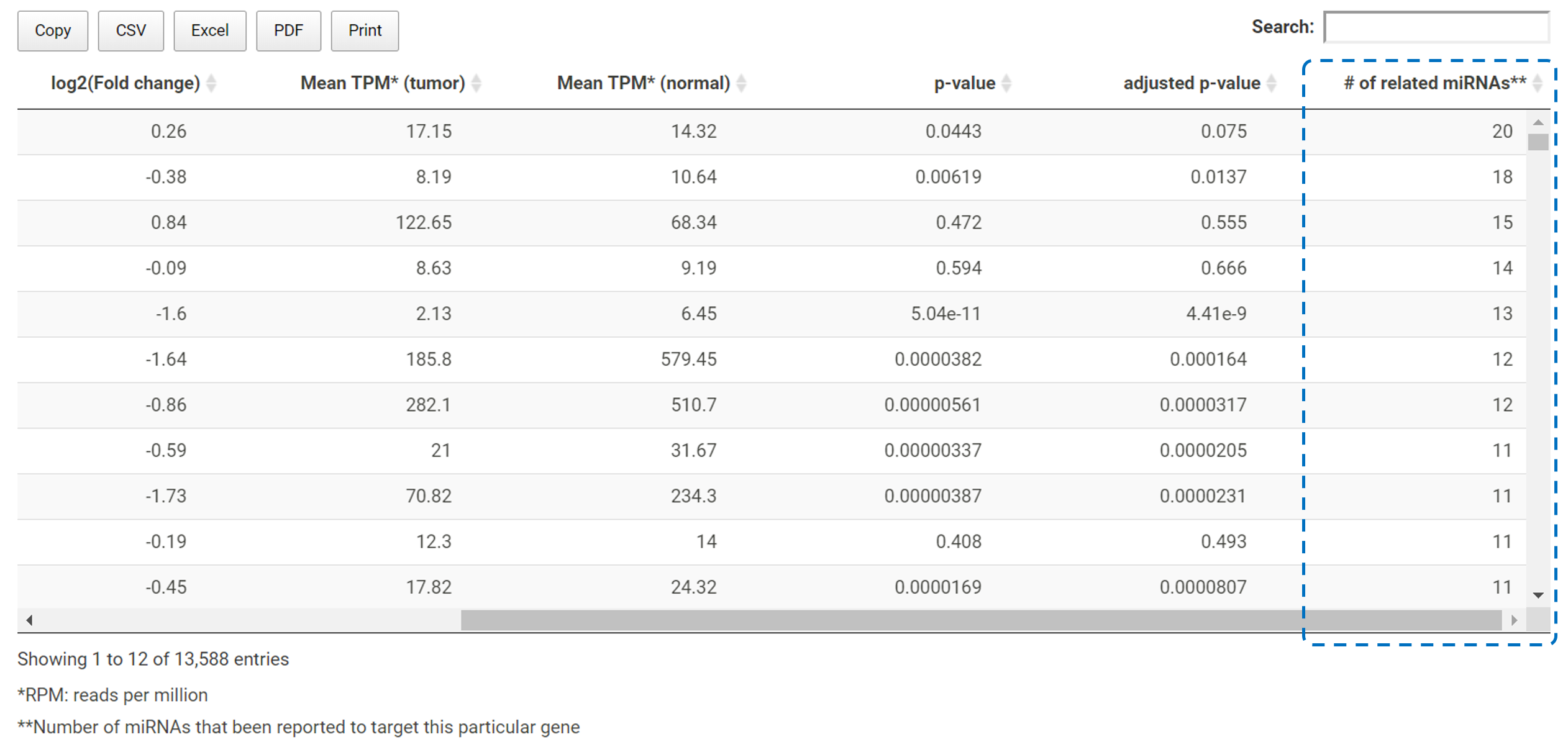
Task: Click the horizontal scrollbar right arrow
Action: [x=1515, y=620]
